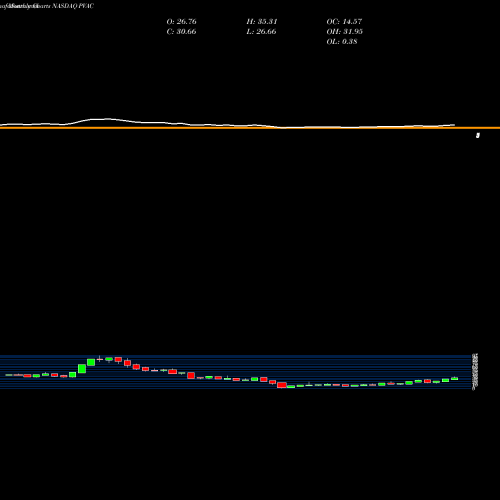Click the 'OH: 31.95' value

pyautogui.click(x=344, y=32)
